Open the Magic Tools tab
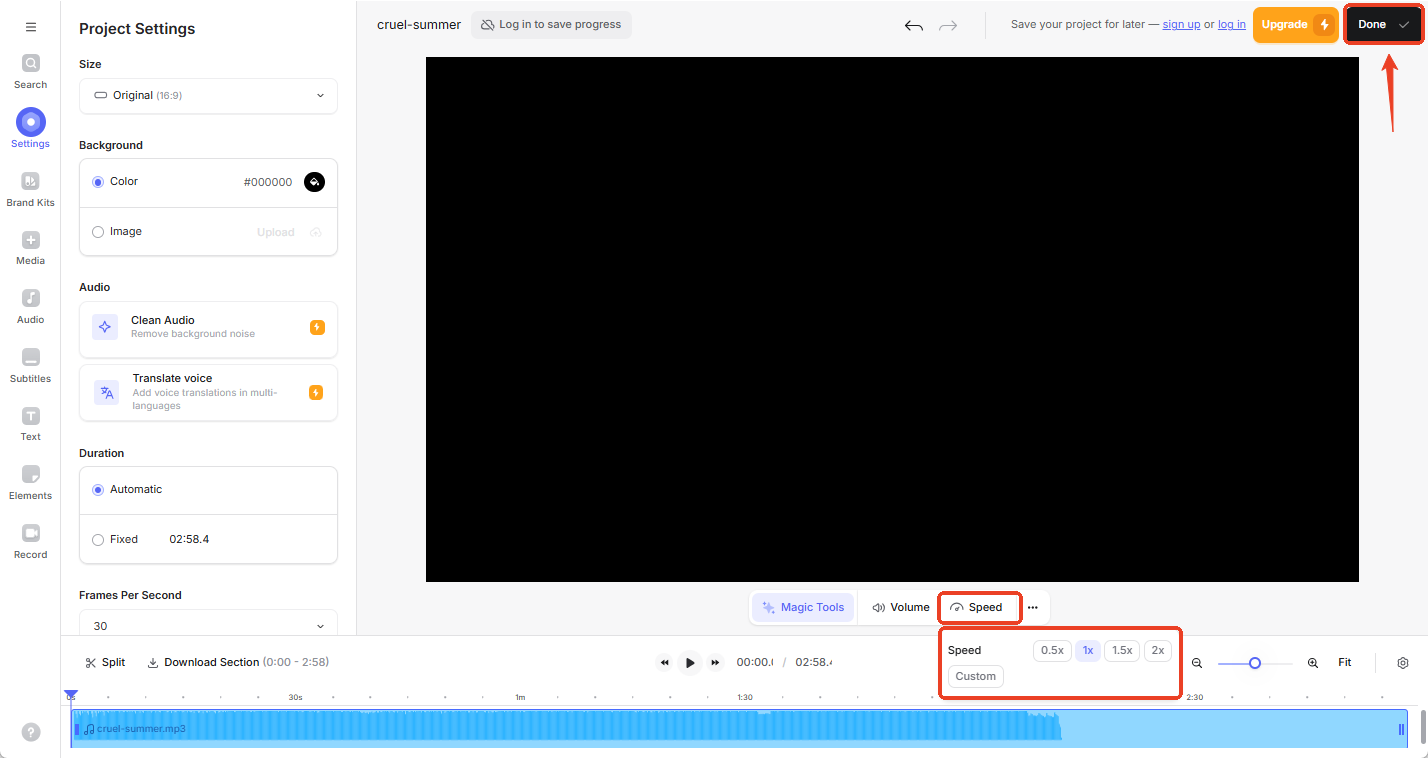Image resolution: width=1428 pixels, height=758 pixels. (803, 608)
